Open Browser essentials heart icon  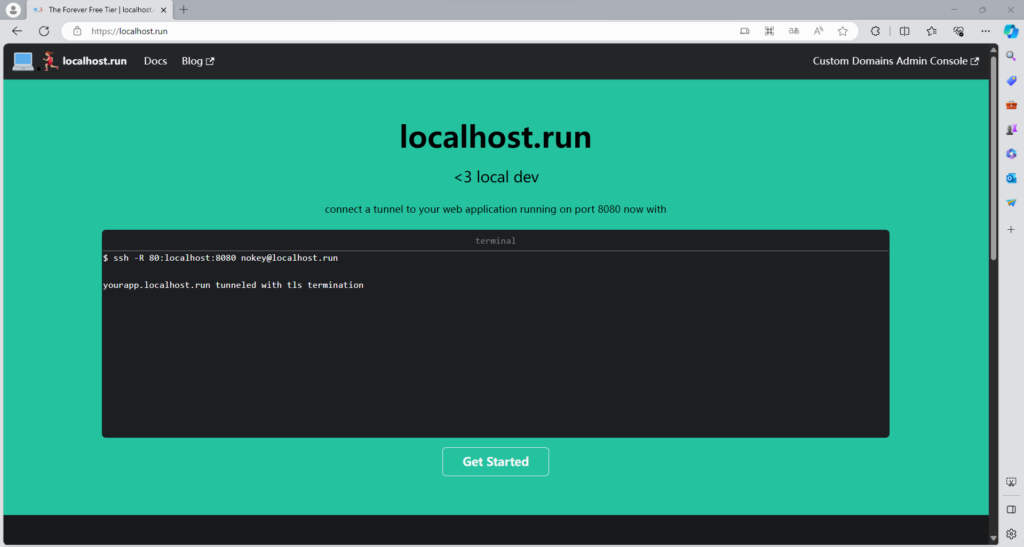(959, 31)
